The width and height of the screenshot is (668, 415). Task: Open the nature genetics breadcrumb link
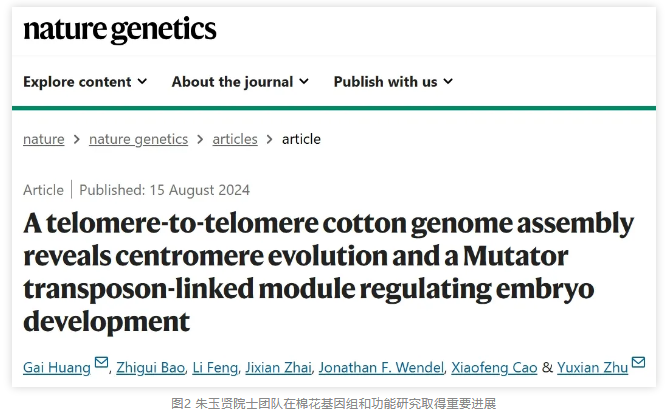point(138,139)
